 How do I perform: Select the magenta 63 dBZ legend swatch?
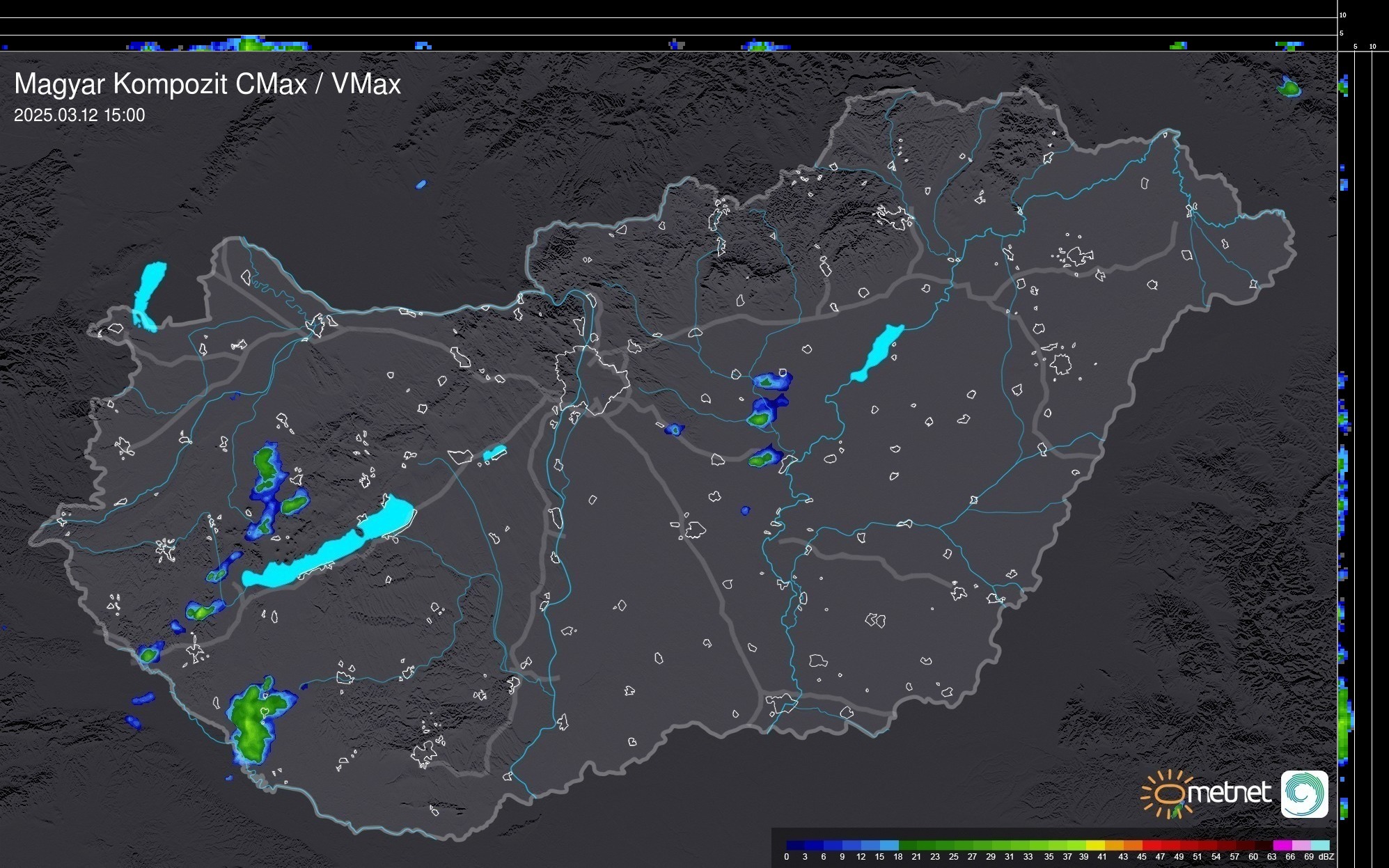[x=1282, y=845]
